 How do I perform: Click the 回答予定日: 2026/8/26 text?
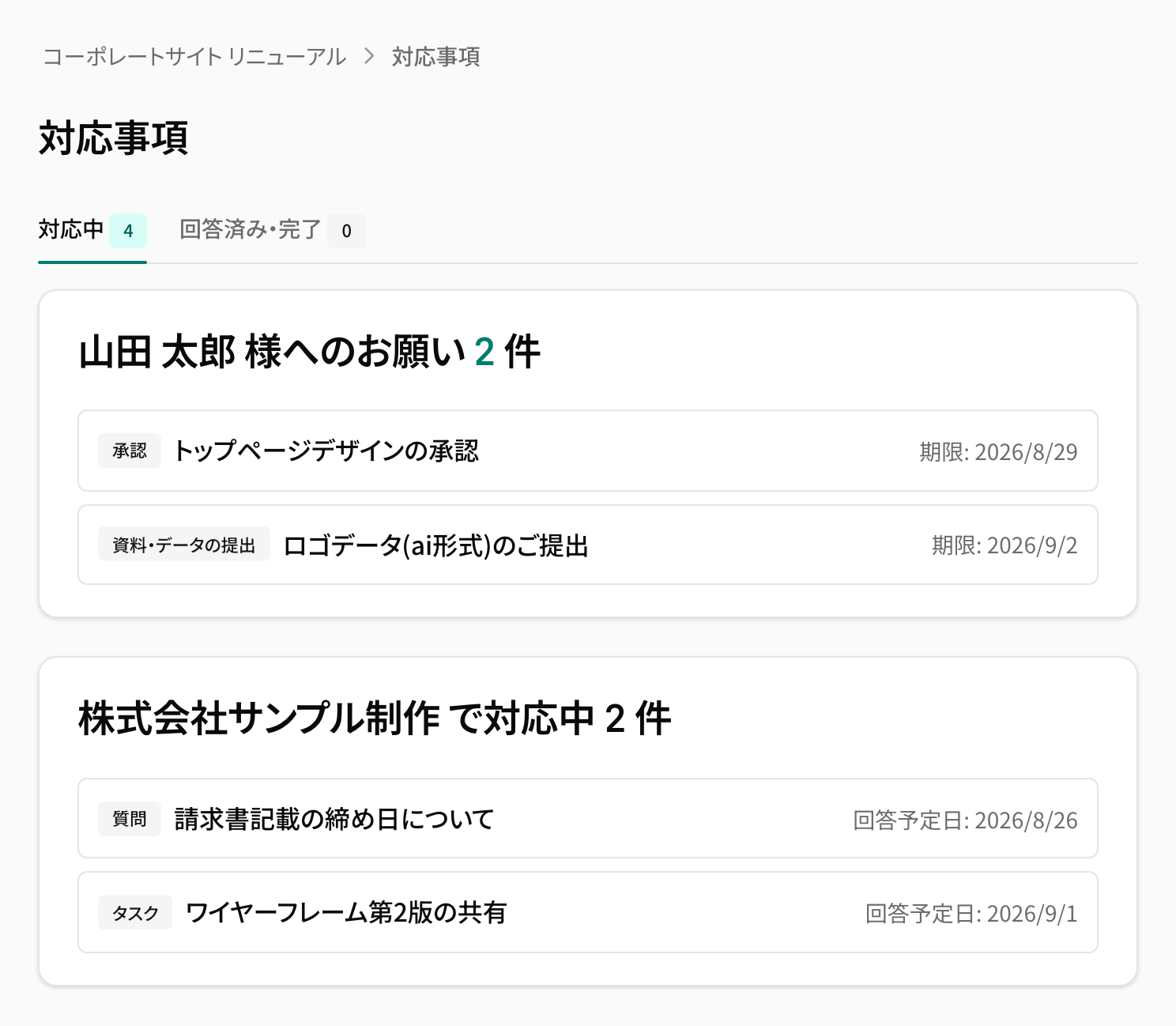[965, 820]
